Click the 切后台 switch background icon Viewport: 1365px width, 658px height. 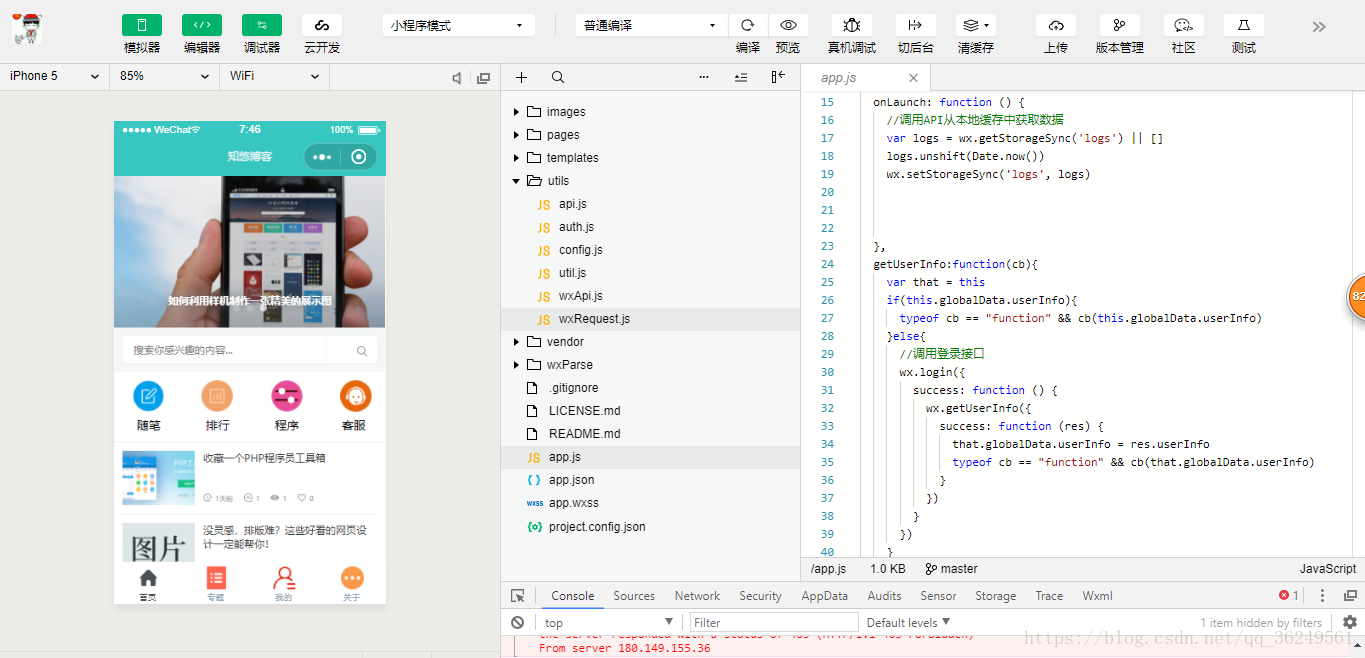916,25
